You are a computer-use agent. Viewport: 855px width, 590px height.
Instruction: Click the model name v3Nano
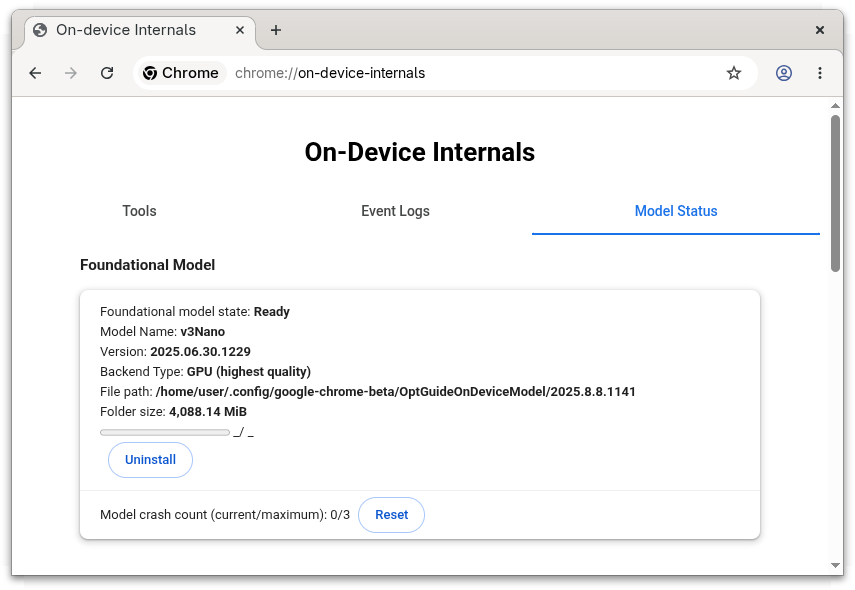(203, 332)
